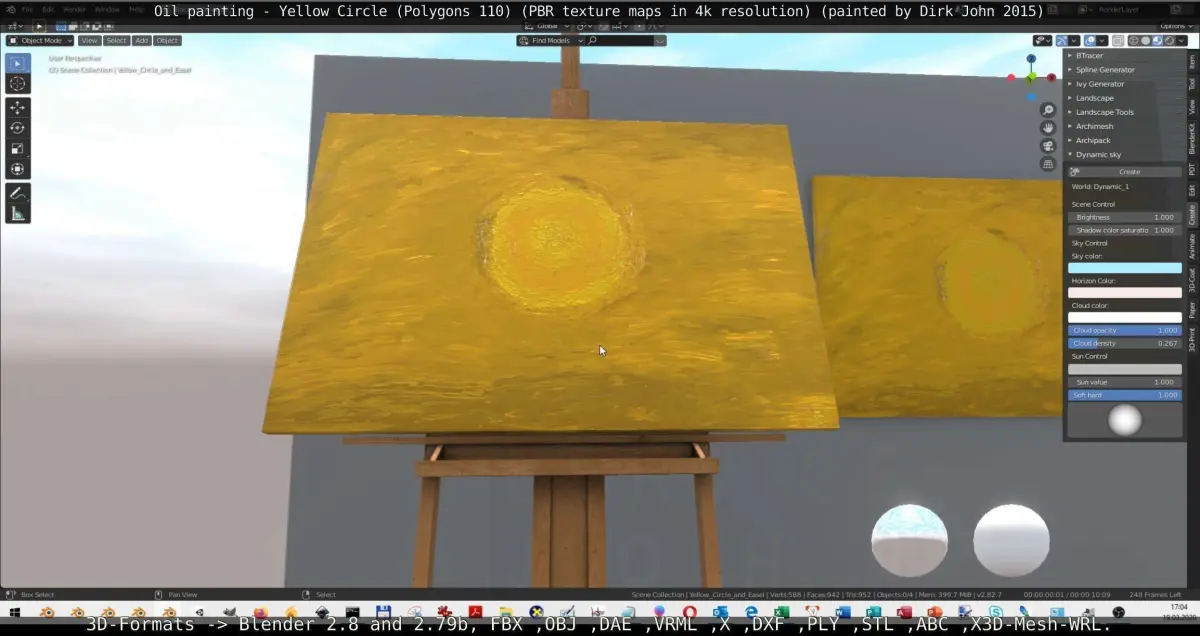Screen dimensions: 1200x636
Task: Click the sun direction sphere widget
Action: pyautogui.click(x=1125, y=420)
